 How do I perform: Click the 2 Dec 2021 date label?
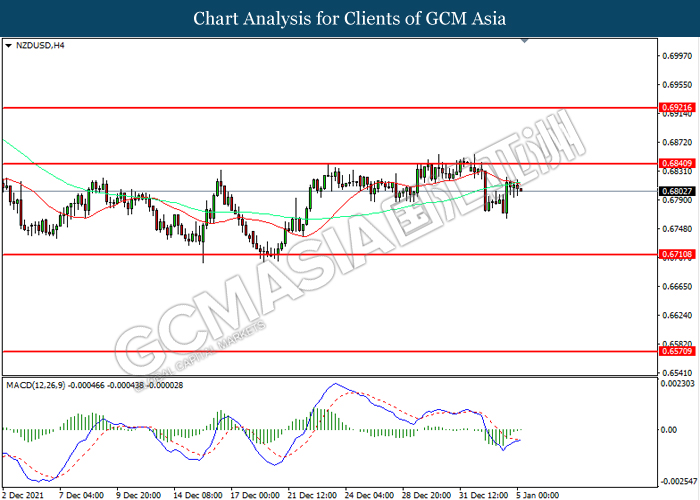point(23,495)
